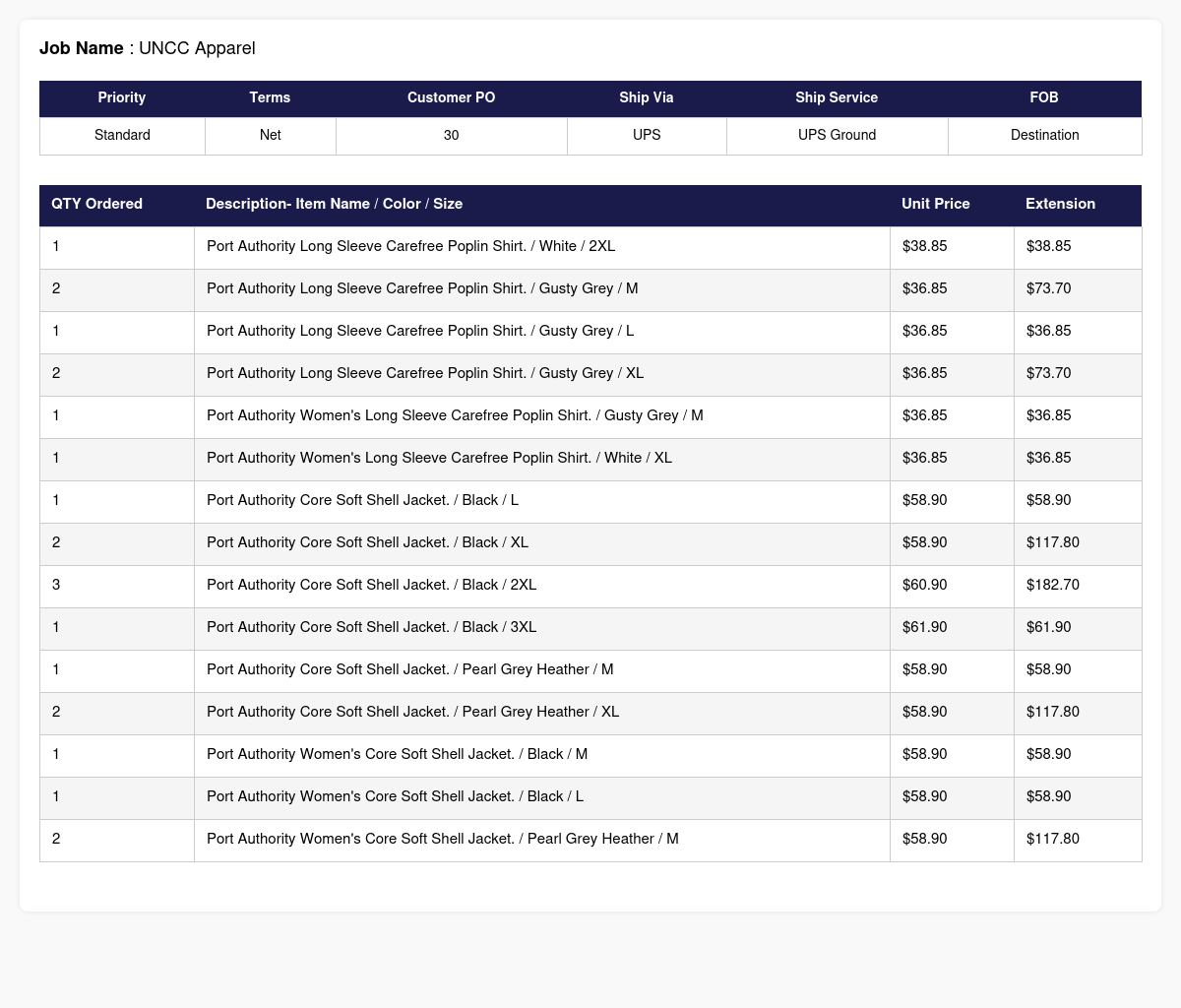
Task: Click extension $117.80 in Black / XL row
Action: coord(1078,544)
